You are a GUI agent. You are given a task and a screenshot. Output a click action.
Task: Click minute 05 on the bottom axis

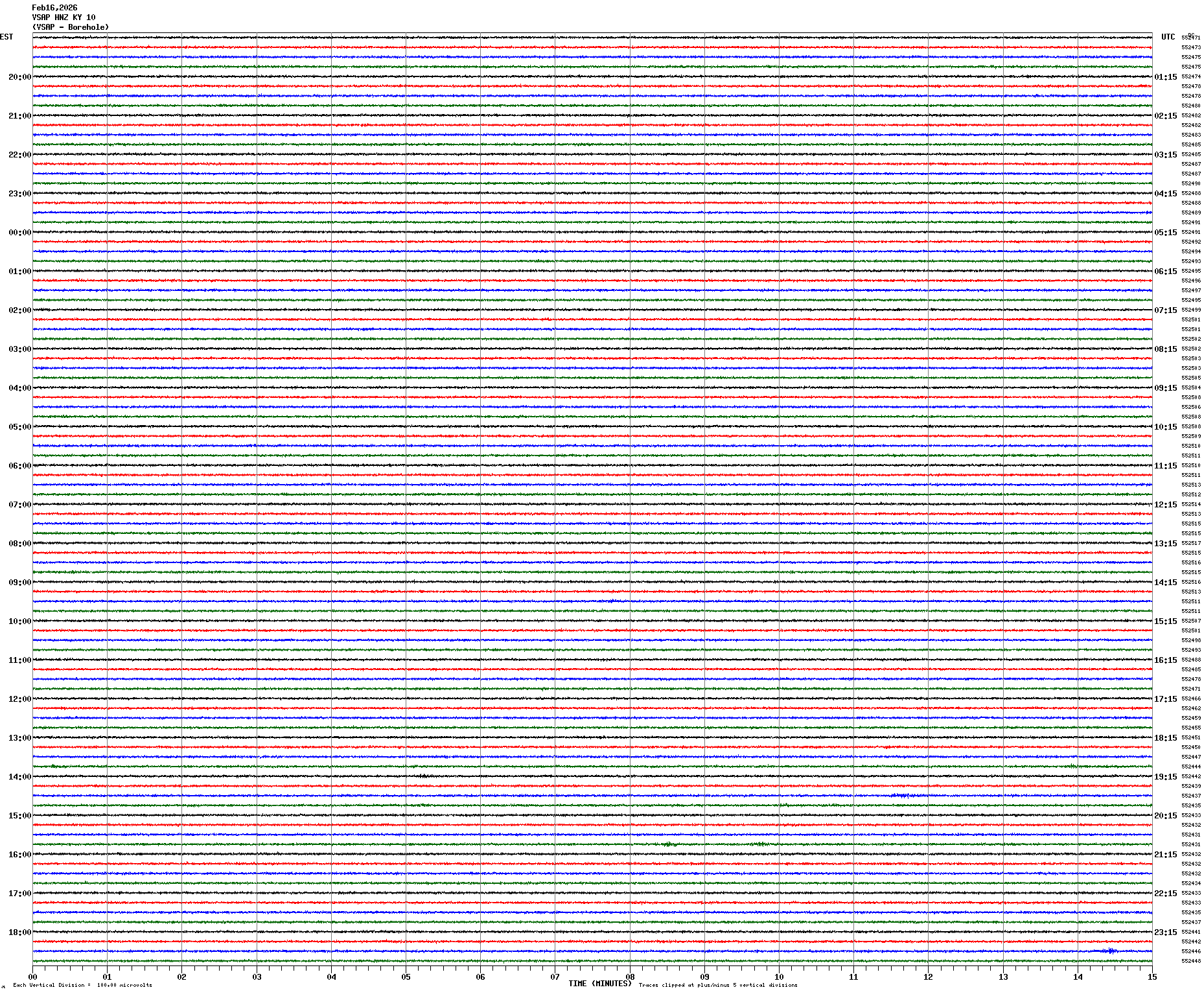coord(406,977)
